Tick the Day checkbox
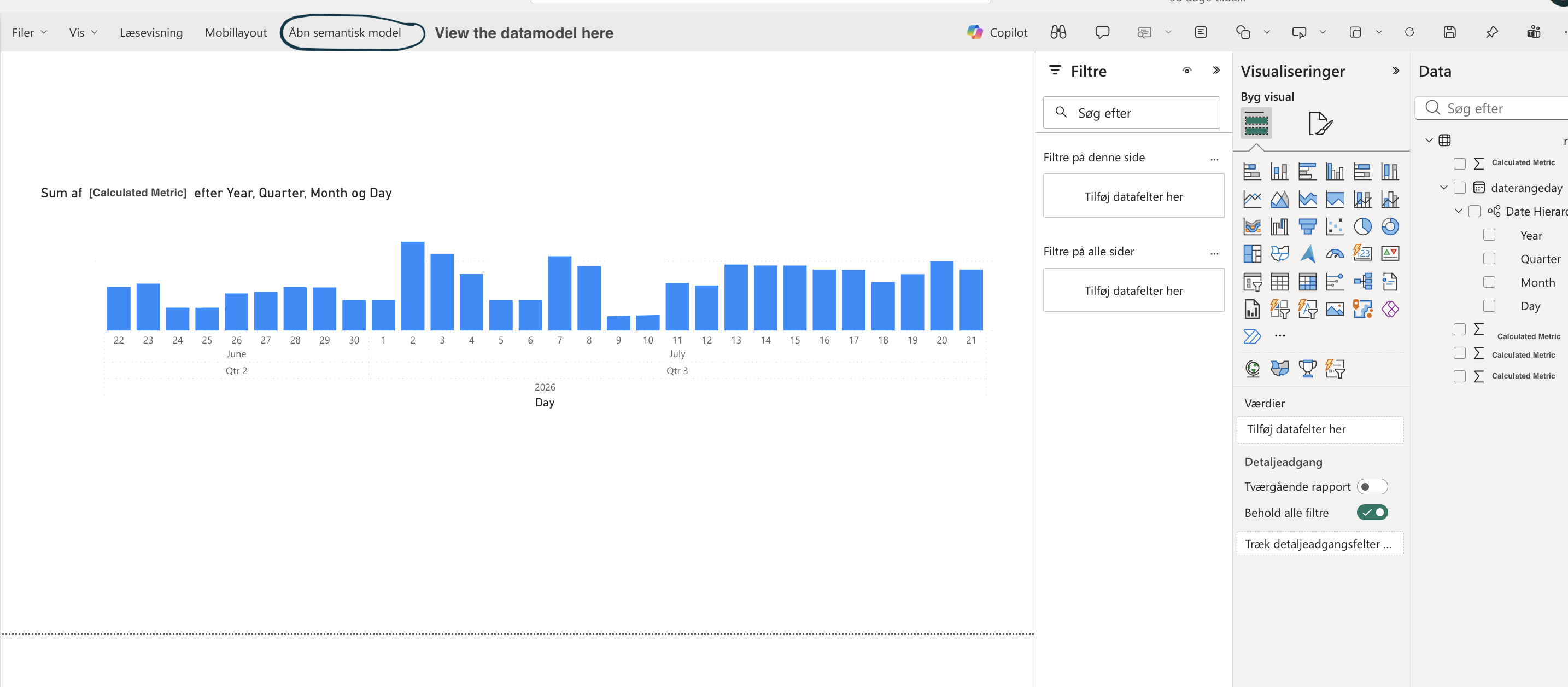 [1489, 306]
